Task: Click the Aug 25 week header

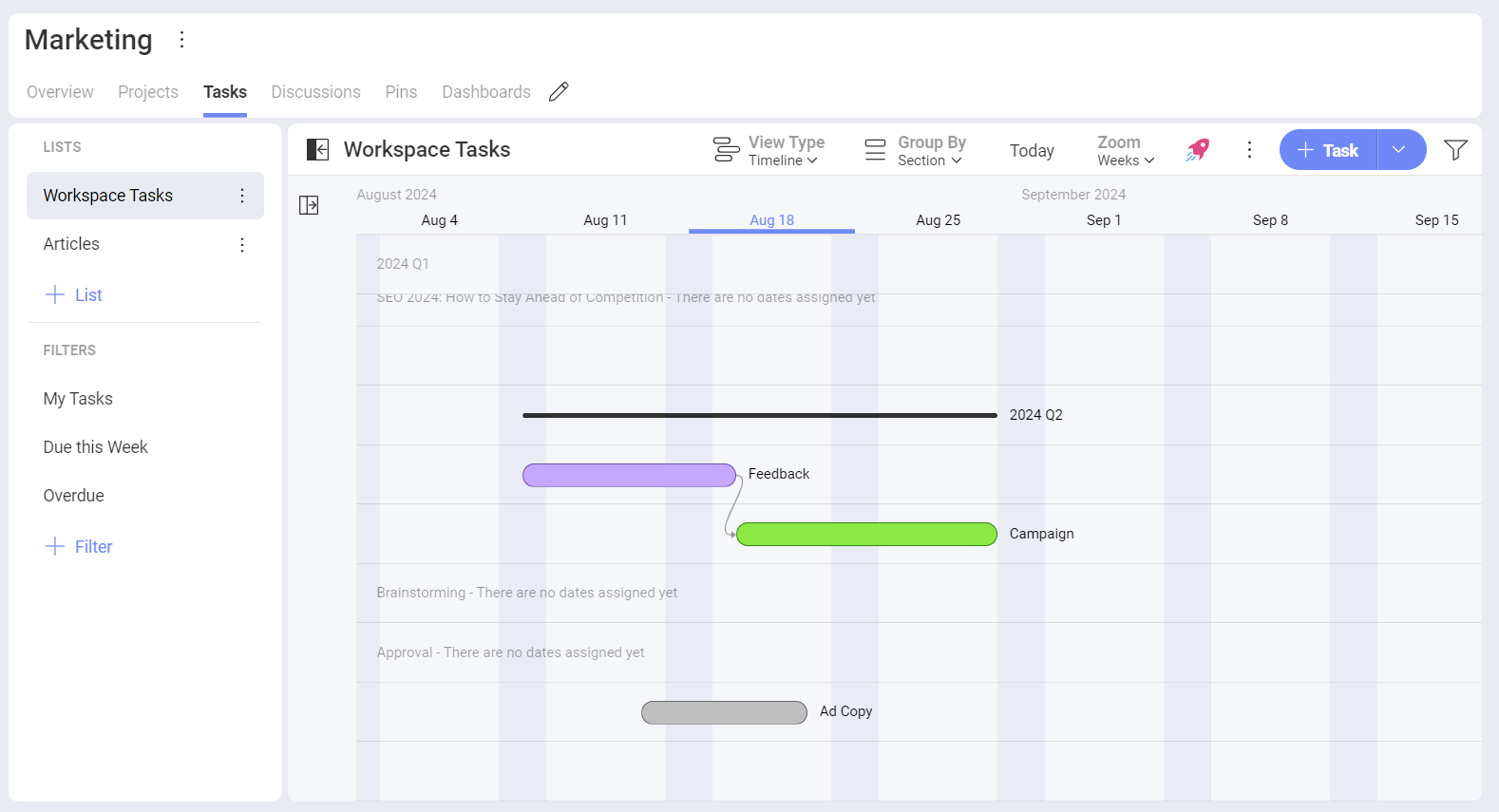Action: click(x=938, y=220)
